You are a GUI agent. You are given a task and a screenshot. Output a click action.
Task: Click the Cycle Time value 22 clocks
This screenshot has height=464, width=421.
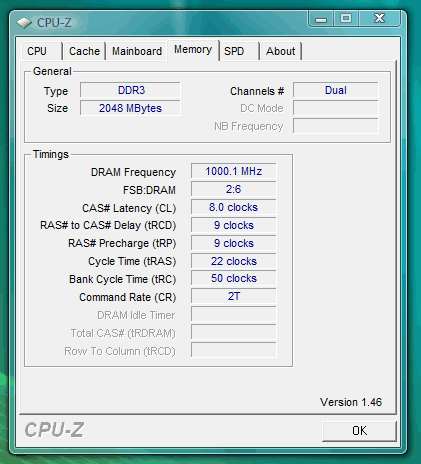pyautogui.click(x=233, y=261)
